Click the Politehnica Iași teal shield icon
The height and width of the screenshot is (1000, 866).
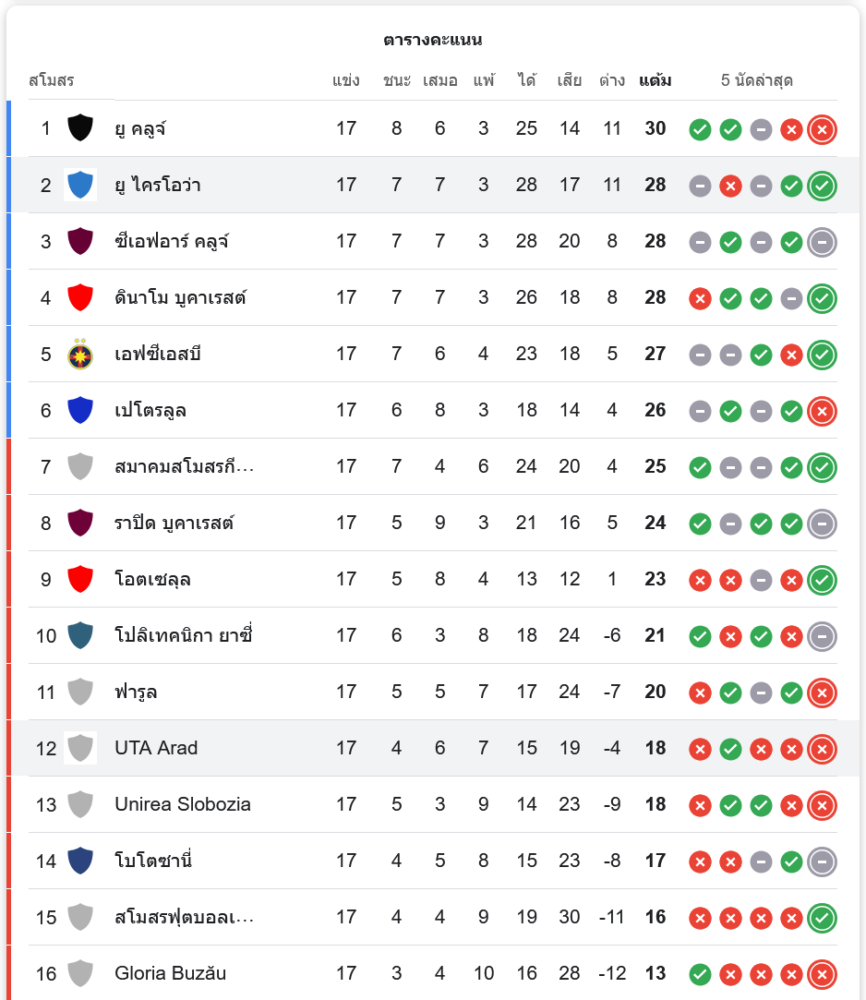point(80,635)
